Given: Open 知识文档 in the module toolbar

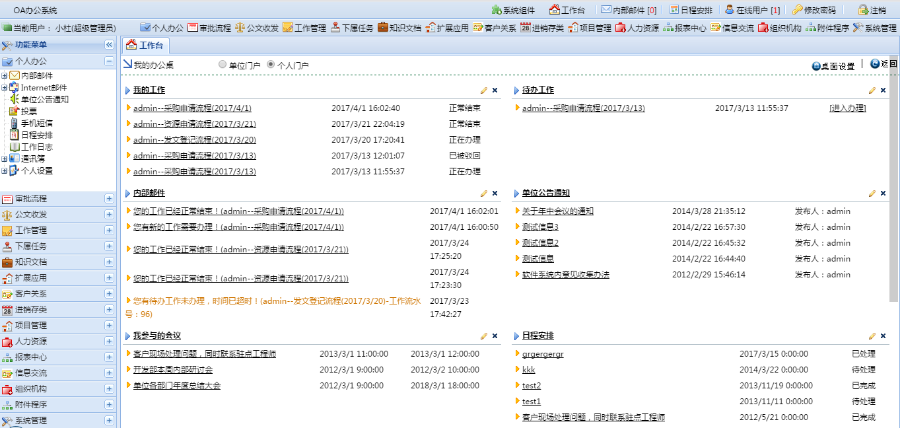Looking at the screenshot, I should (399, 28).
